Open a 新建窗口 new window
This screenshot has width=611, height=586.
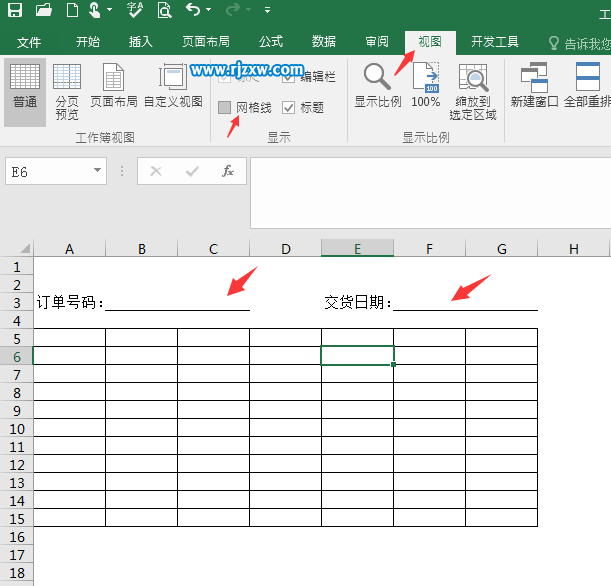pos(534,86)
